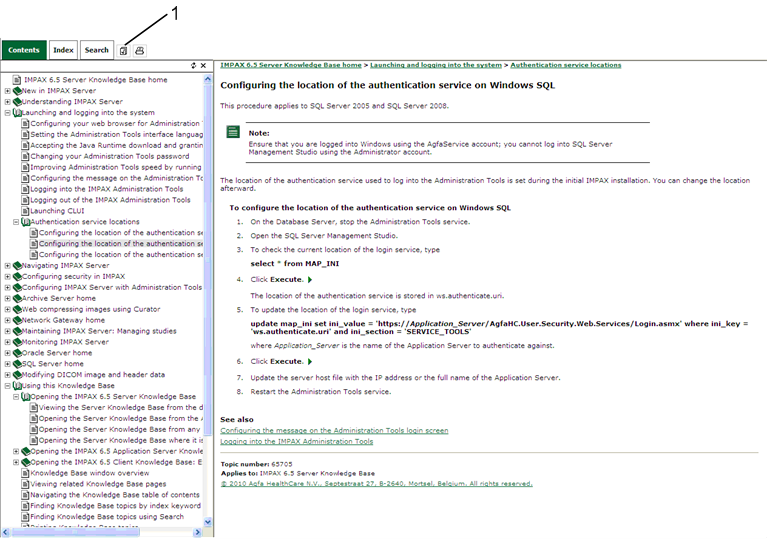
Task: Select Navigating the Knowledge Base table of contents
Action: coord(115,495)
